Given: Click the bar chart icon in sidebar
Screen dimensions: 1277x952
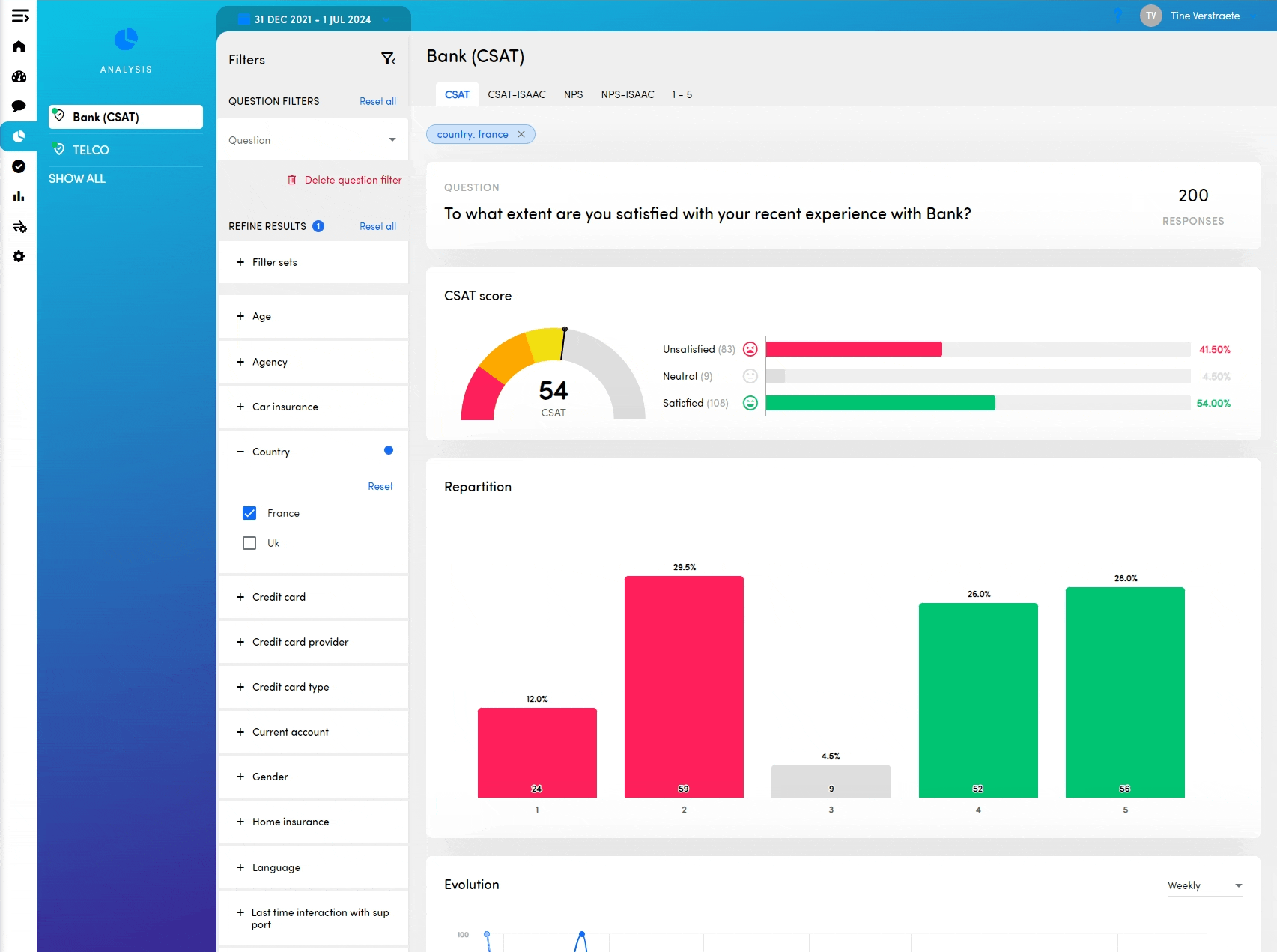Looking at the screenshot, I should (x=19, y=196).
